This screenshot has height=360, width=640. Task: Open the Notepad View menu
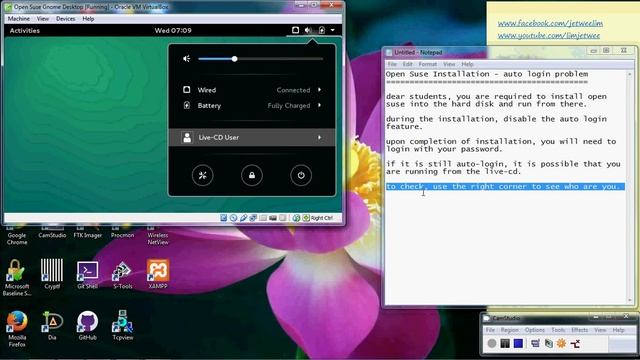[449, 64]
